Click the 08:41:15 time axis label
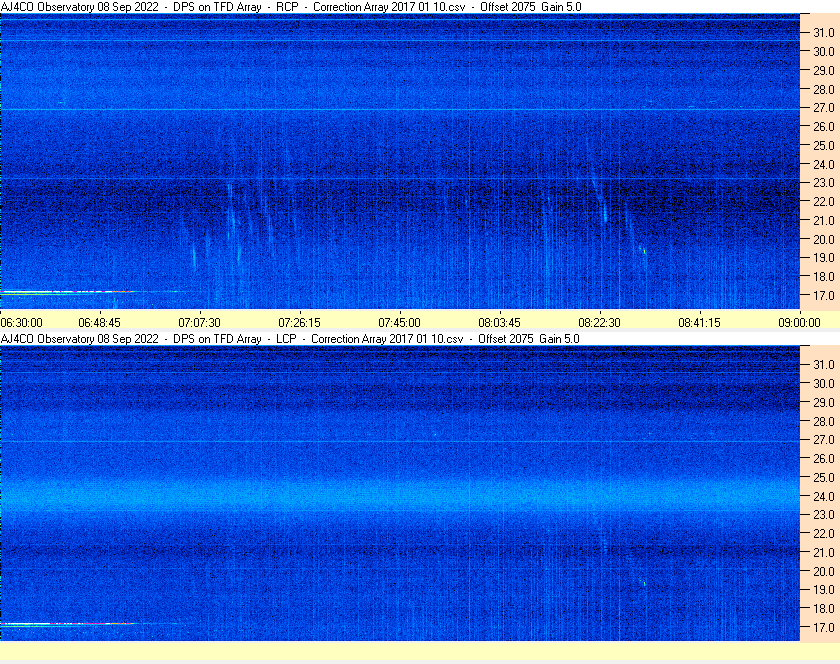This screenshot has height=664, width=840. click(x=700, y=323)
